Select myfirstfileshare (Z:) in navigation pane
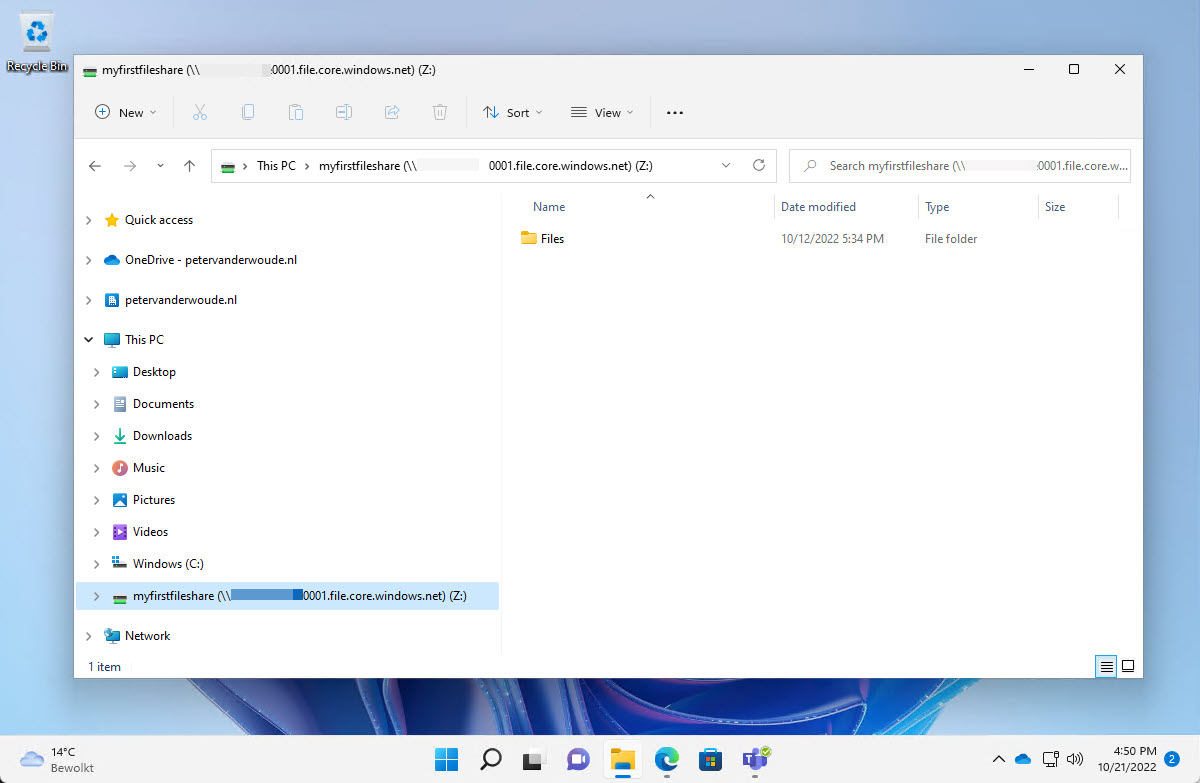1200x783 pixels. coord(286,596)
